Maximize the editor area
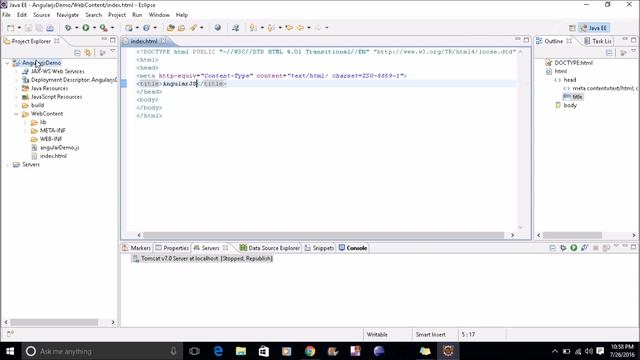Image resolution: width=640 pixels, height=360 pixels. (x=526, y=40)
